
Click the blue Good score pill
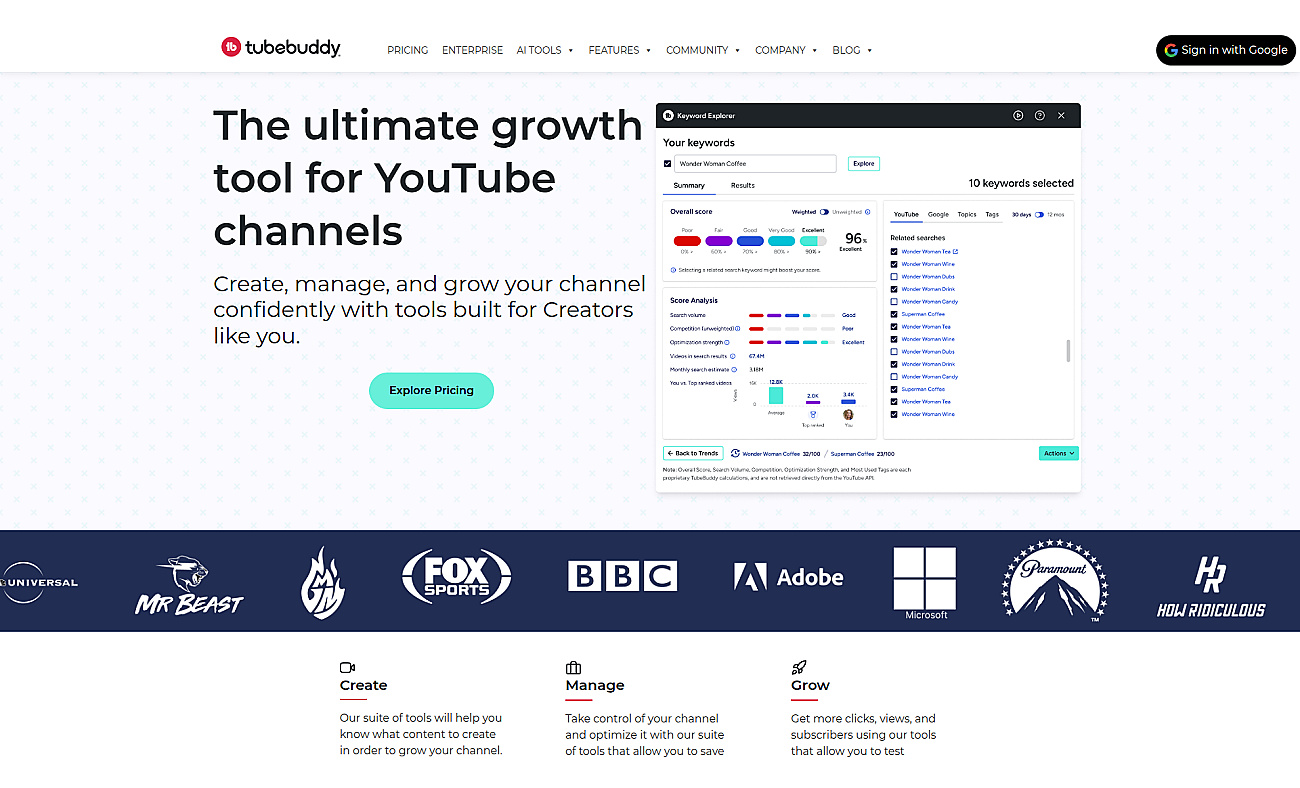pos(750,241)
